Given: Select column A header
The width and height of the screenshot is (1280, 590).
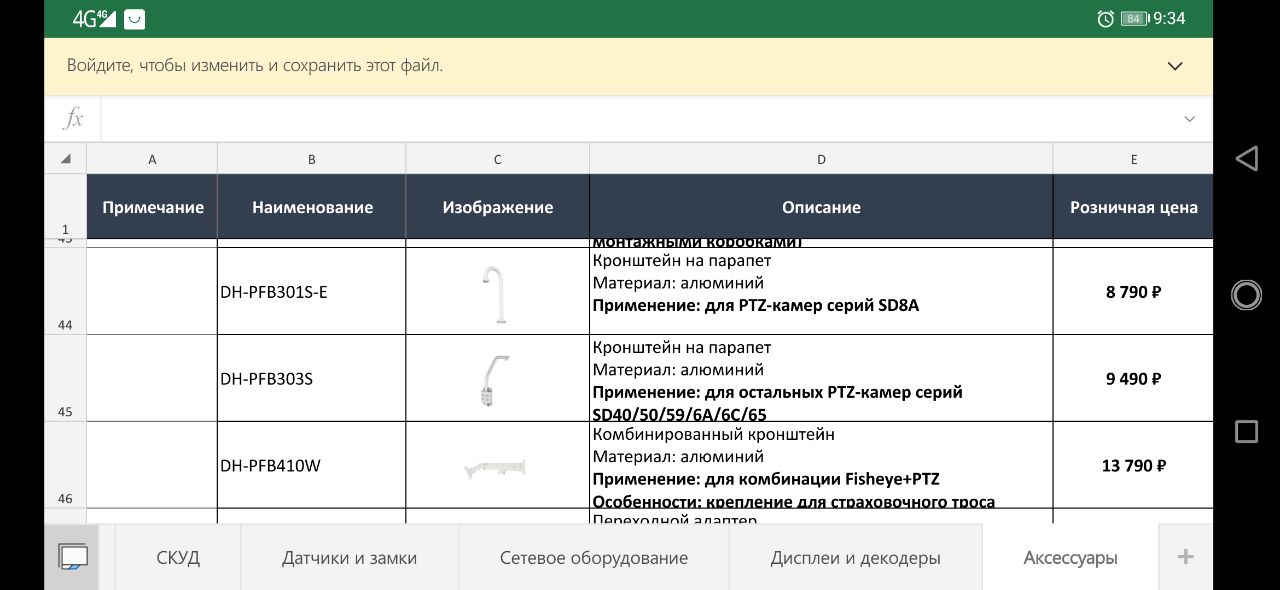Looking at the screenshot, I should [152, 159].
